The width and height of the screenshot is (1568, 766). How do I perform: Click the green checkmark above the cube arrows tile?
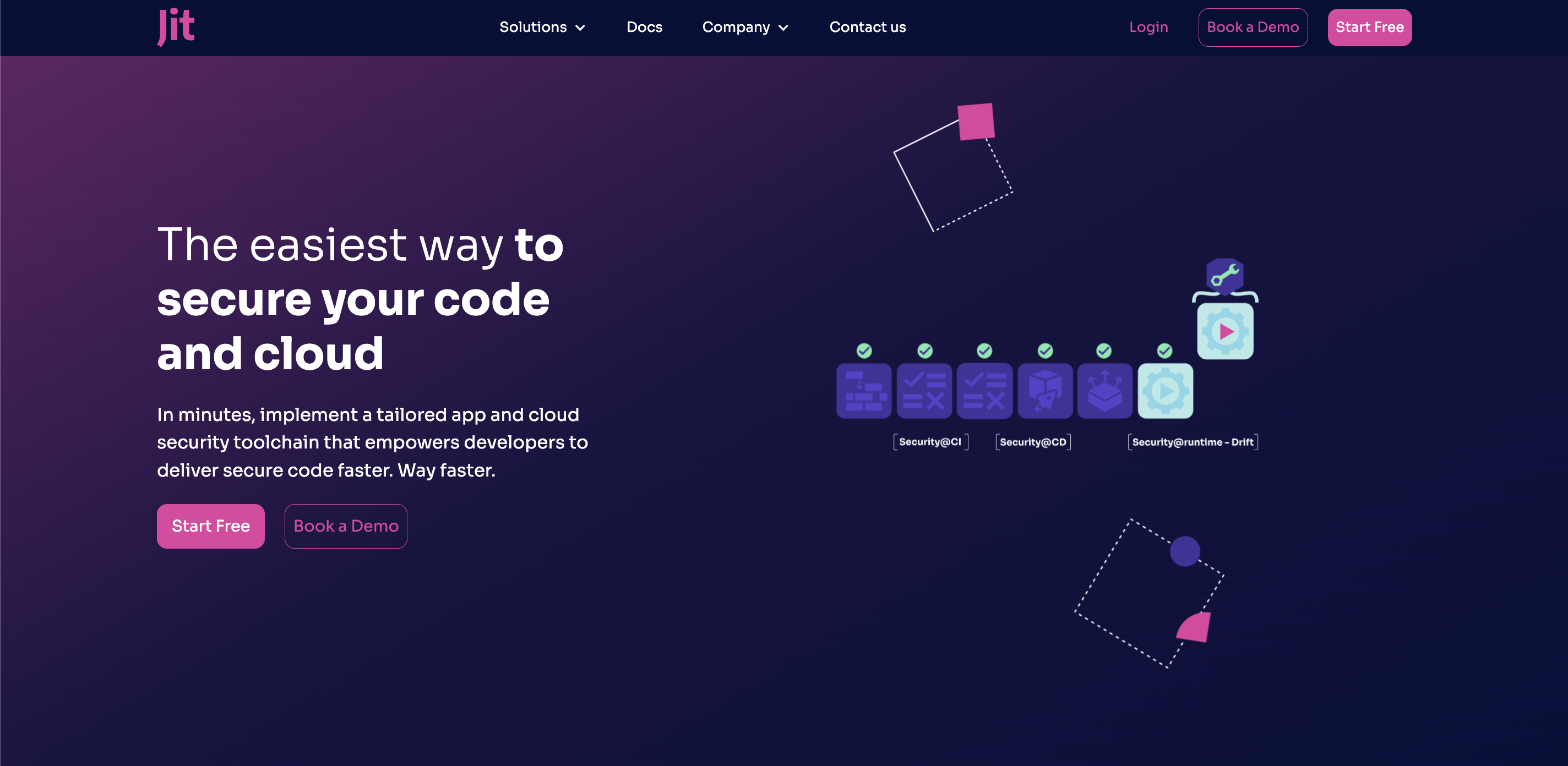[1103, 351]
